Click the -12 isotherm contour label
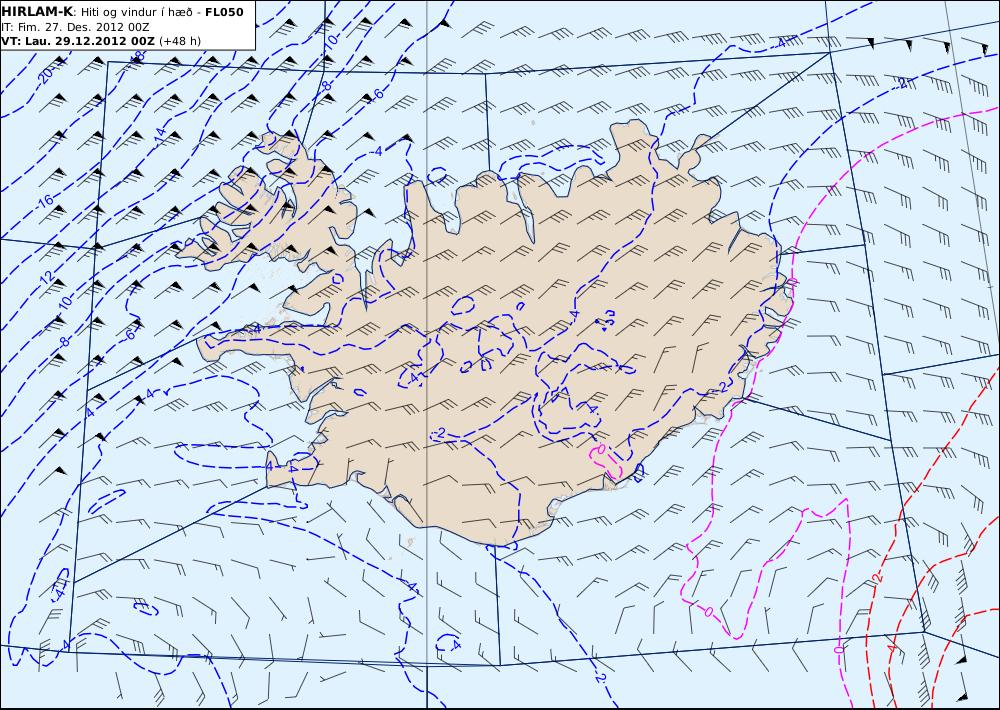1000x710 pixels. point(47,277)
